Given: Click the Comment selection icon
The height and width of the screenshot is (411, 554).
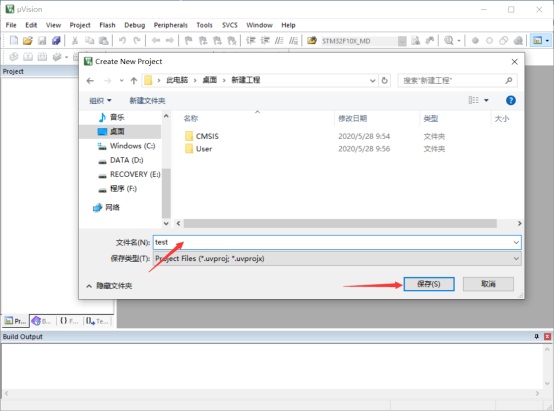Looking at the screenshot, I should [x=279, y=41].
